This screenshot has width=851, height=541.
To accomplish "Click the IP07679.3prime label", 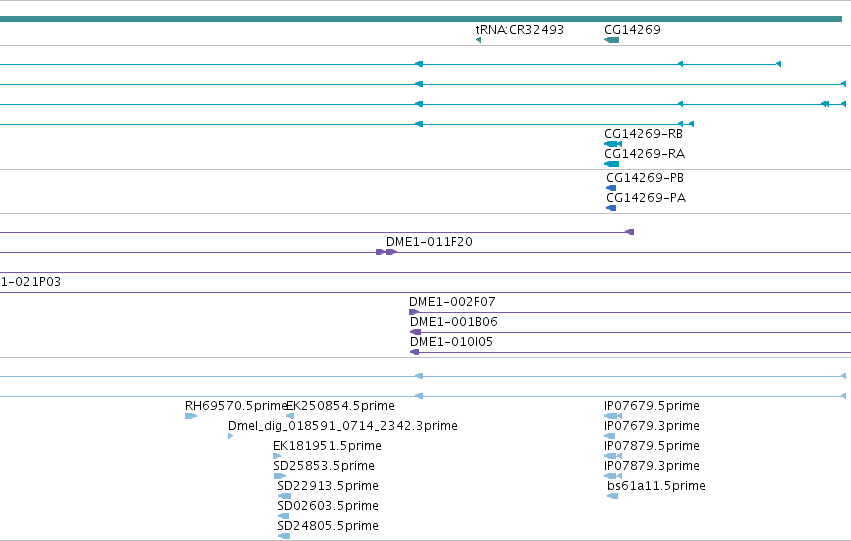I will click(x=652, y=426).
